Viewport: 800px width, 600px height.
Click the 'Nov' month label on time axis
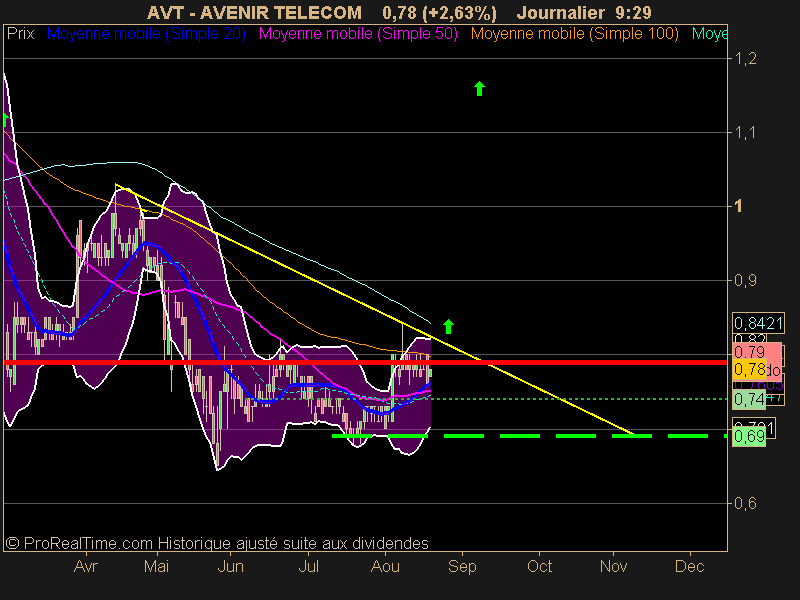click(613, 566)
